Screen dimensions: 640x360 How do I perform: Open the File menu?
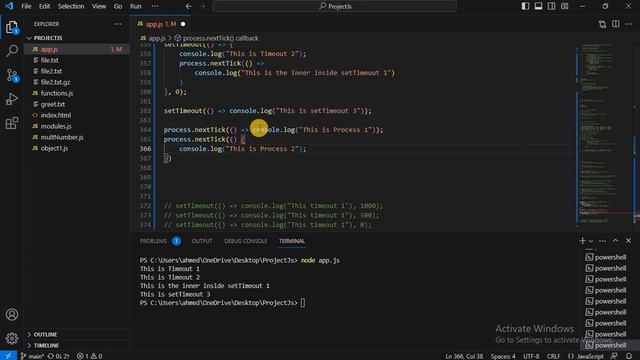pyautogui.click(x=26, y=6)
